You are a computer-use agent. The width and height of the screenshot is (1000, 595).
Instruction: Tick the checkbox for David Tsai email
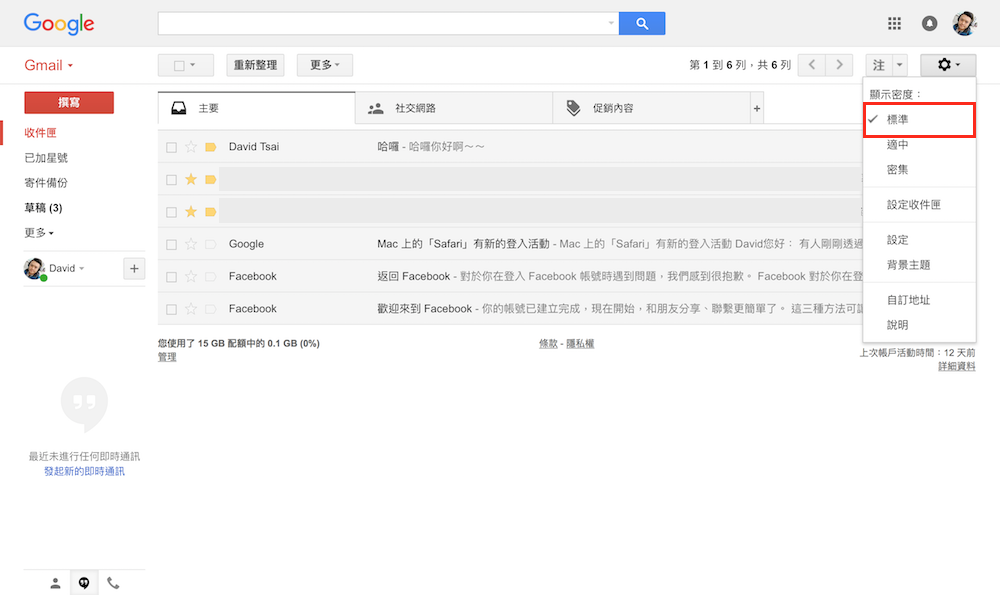pos(171,147)
